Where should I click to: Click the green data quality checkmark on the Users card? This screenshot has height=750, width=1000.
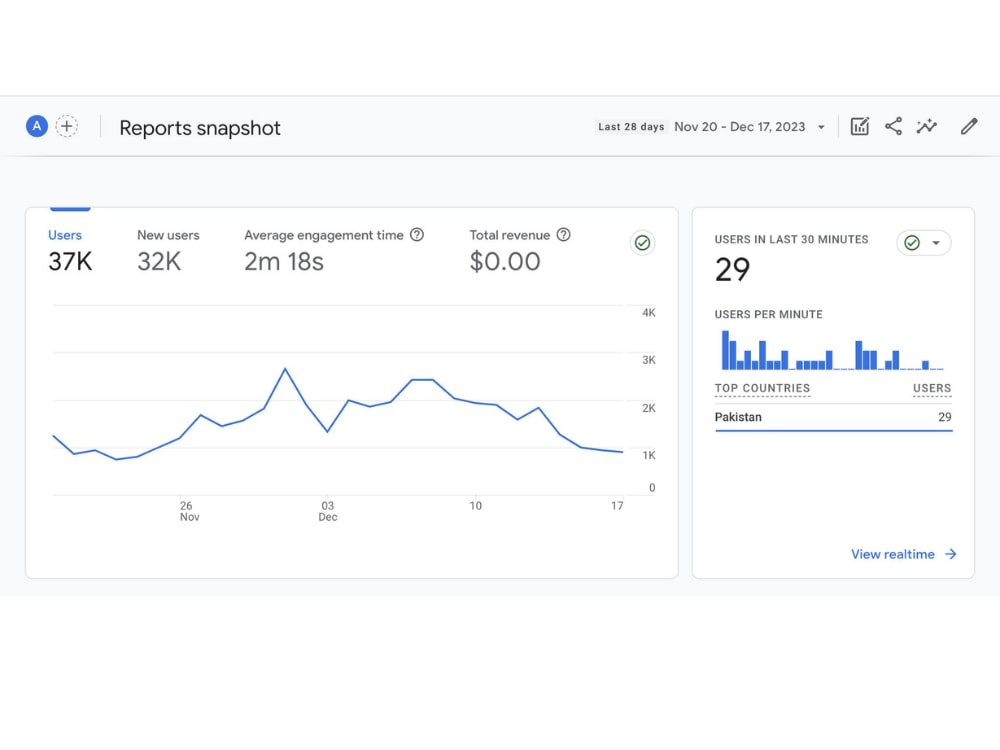(x=642, y=243)
